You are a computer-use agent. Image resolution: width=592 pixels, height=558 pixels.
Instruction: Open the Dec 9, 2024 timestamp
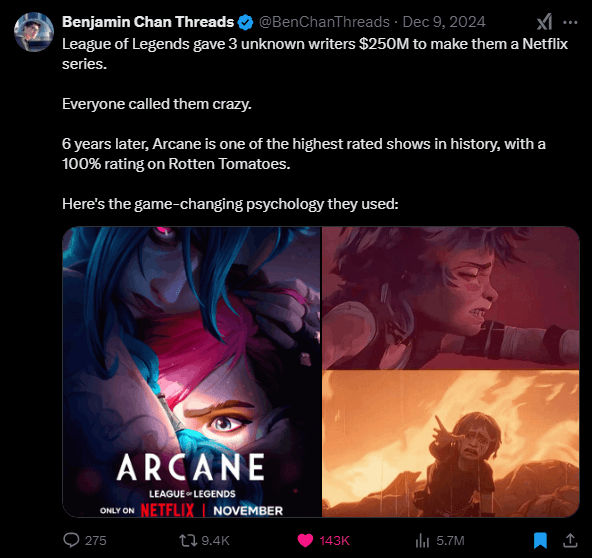(444, 22)
